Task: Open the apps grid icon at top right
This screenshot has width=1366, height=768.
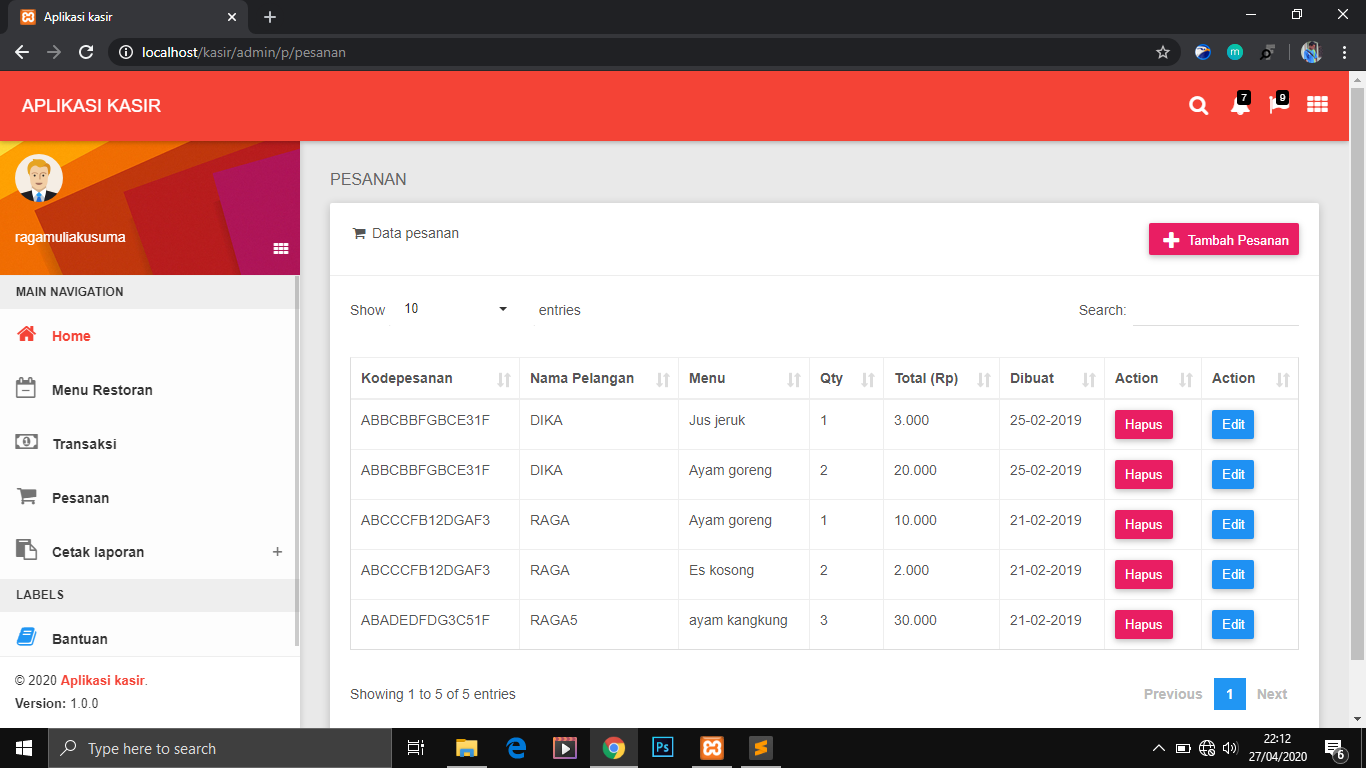Action: [x=1318, y=104]
